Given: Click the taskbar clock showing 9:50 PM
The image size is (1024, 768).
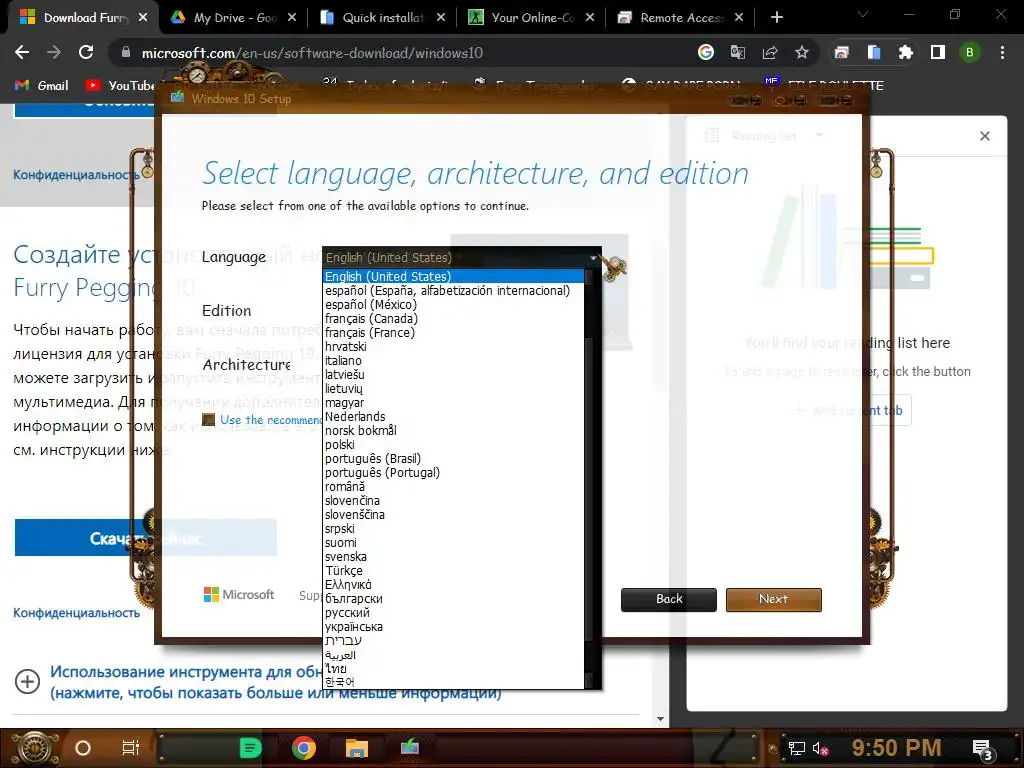Looking at the screenshot, I should [x=896, y=748].
